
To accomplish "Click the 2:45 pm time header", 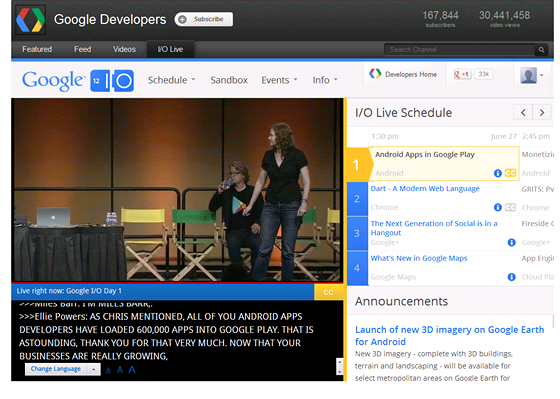I will tap(536, 136).
